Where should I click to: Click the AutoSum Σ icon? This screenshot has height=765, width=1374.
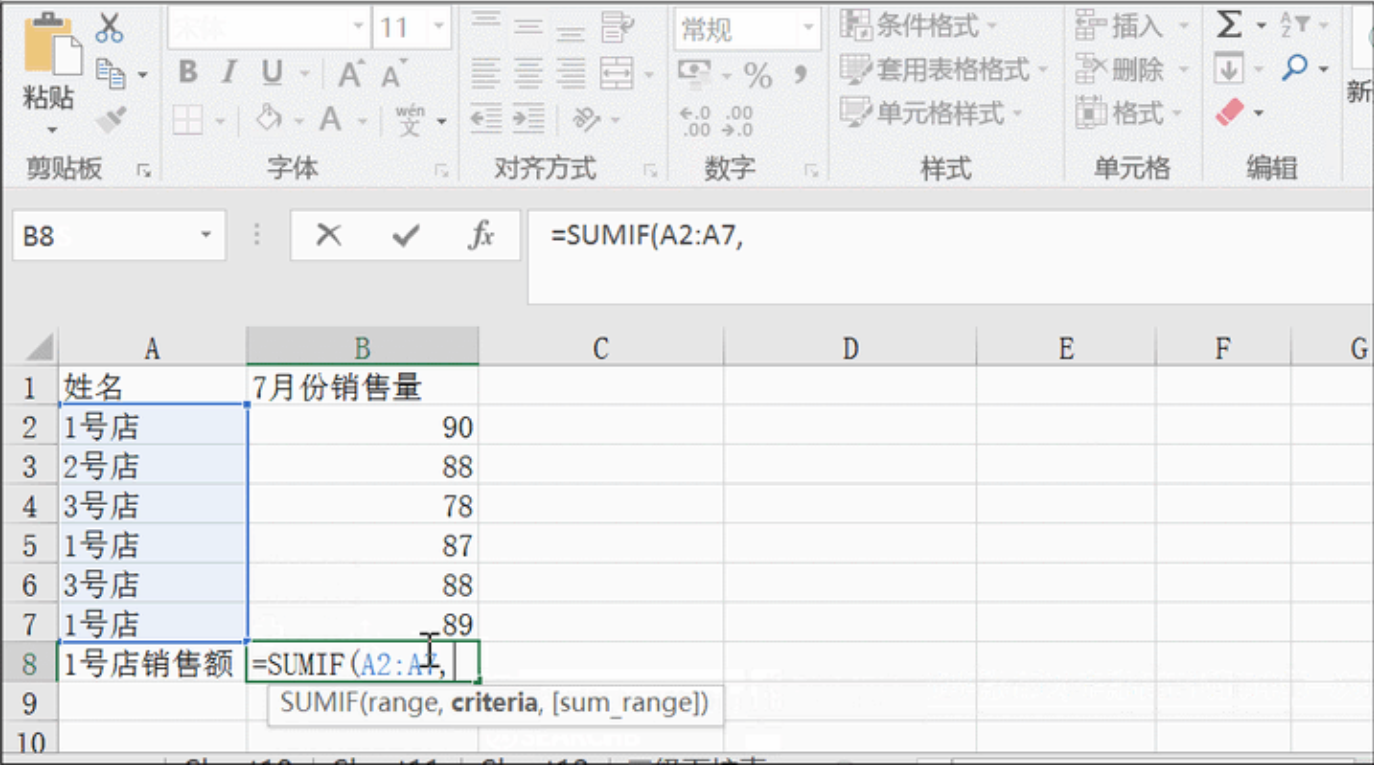pyautogui.click(x=1229, y=23)
